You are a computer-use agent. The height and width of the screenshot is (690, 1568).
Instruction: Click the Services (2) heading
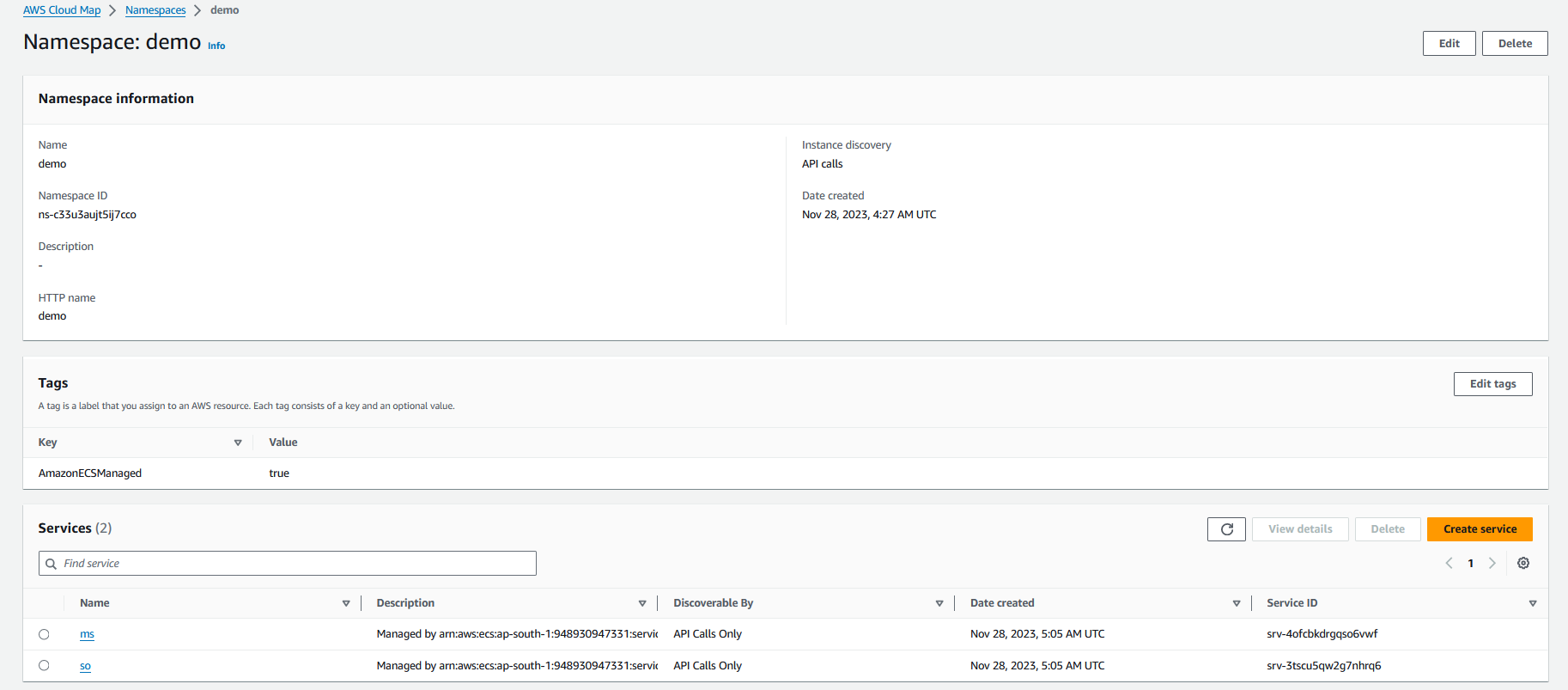pyautogui.click(x=75, y=528)
